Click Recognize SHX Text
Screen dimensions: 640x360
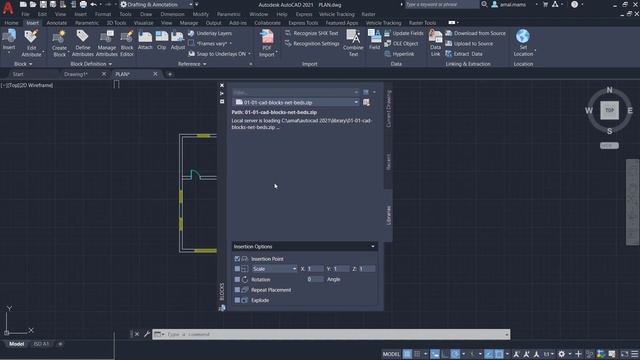pos(312,33)
